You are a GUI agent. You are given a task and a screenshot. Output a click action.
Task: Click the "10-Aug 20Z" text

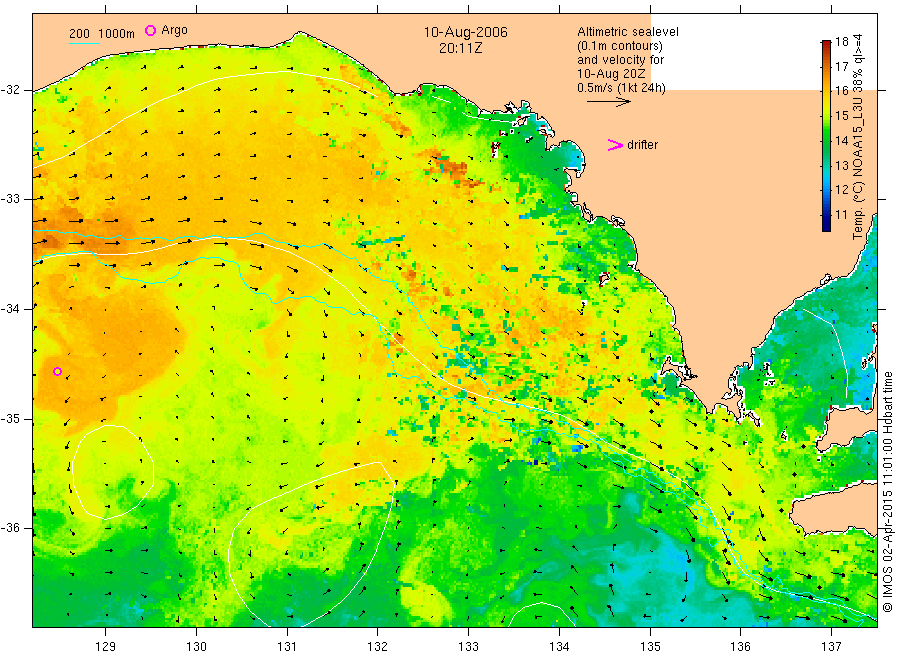tap(611, 73)
